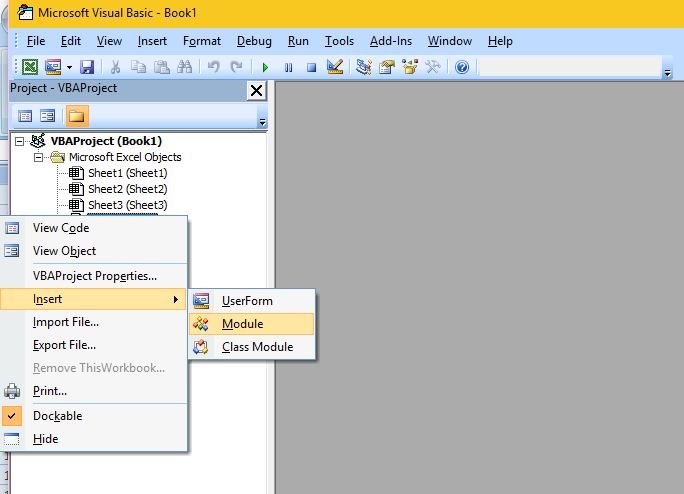
Task: Click the Break pause toolbar icon
Action: (x=288, y=67)
